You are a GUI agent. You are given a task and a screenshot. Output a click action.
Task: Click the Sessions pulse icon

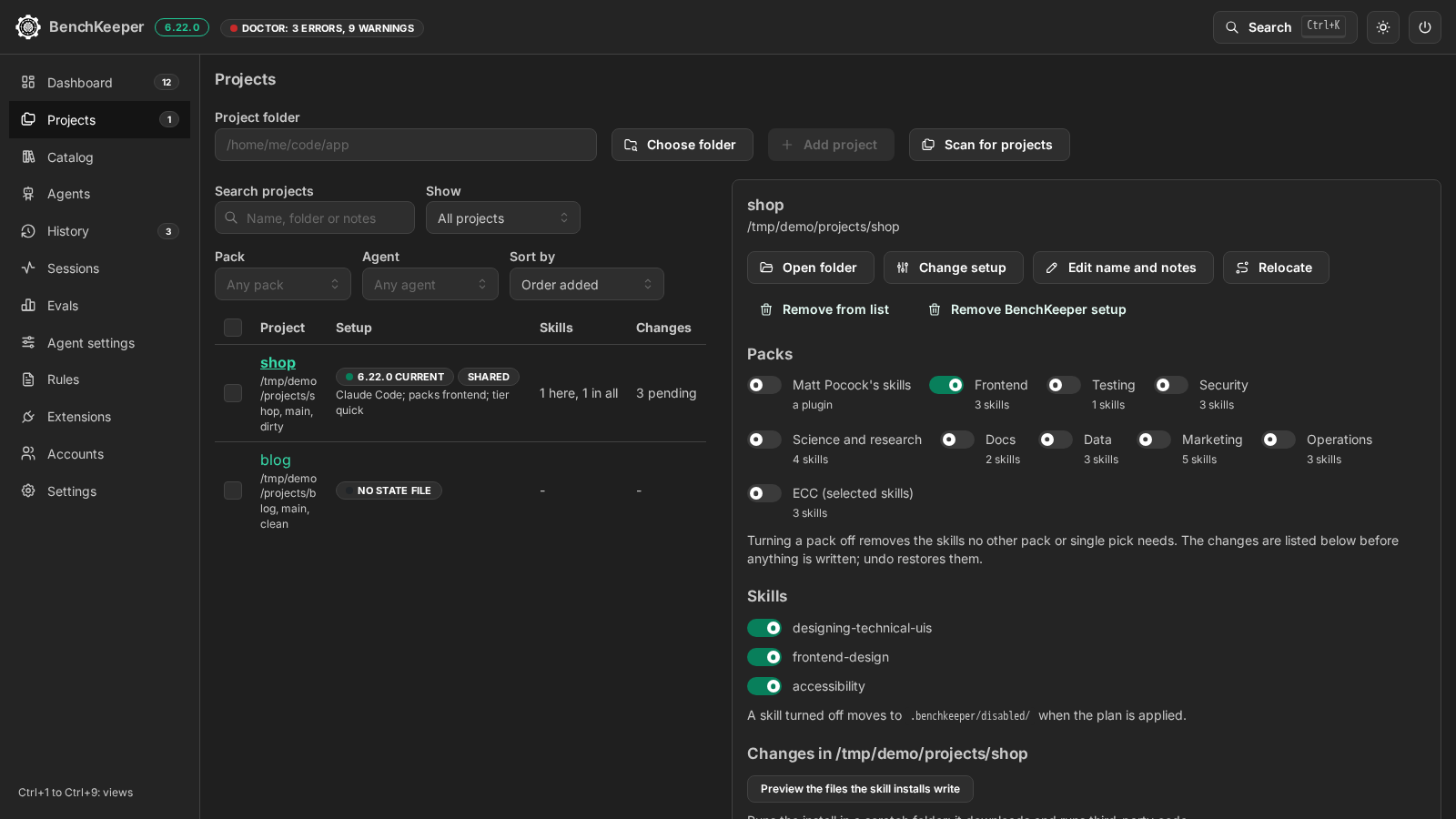pyautogui.click(x=28, y=268)
